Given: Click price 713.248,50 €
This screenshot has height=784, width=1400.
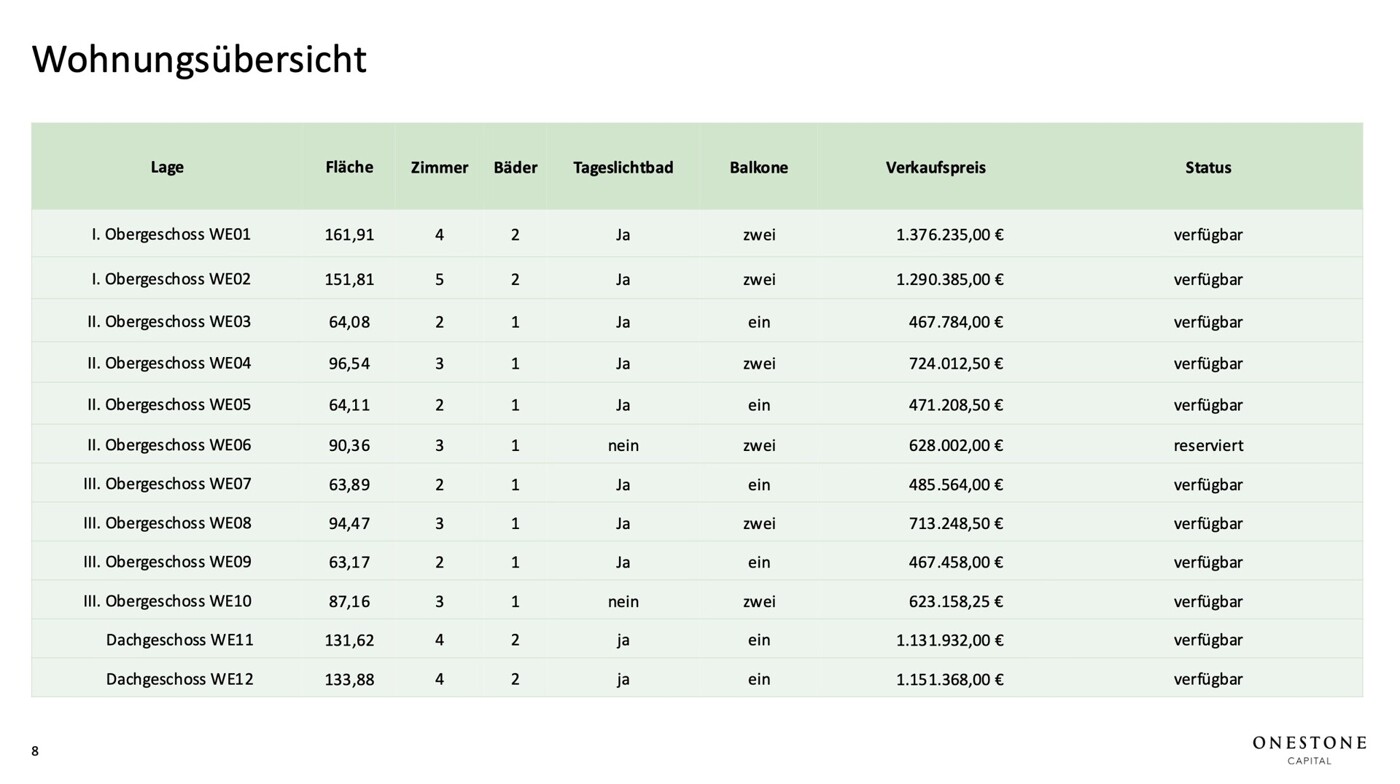Looking at the screenshot, I should (956, 523).
